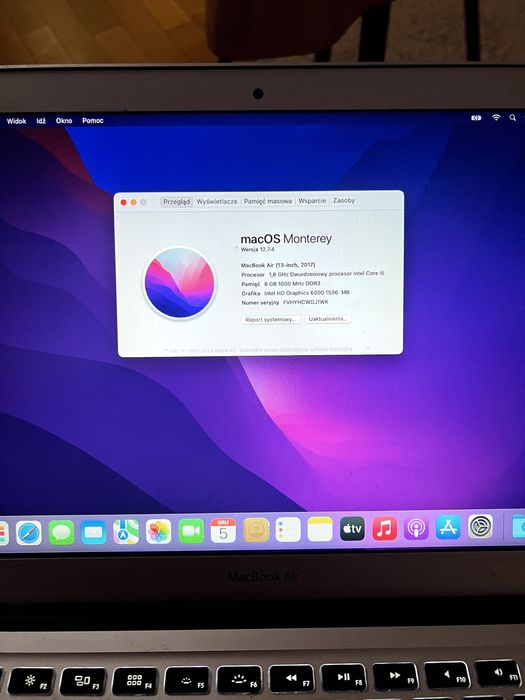This screenshot has height=700, width=525.
Task: Switch to the Wyświetlacze tab
Action: pos(217,202)
